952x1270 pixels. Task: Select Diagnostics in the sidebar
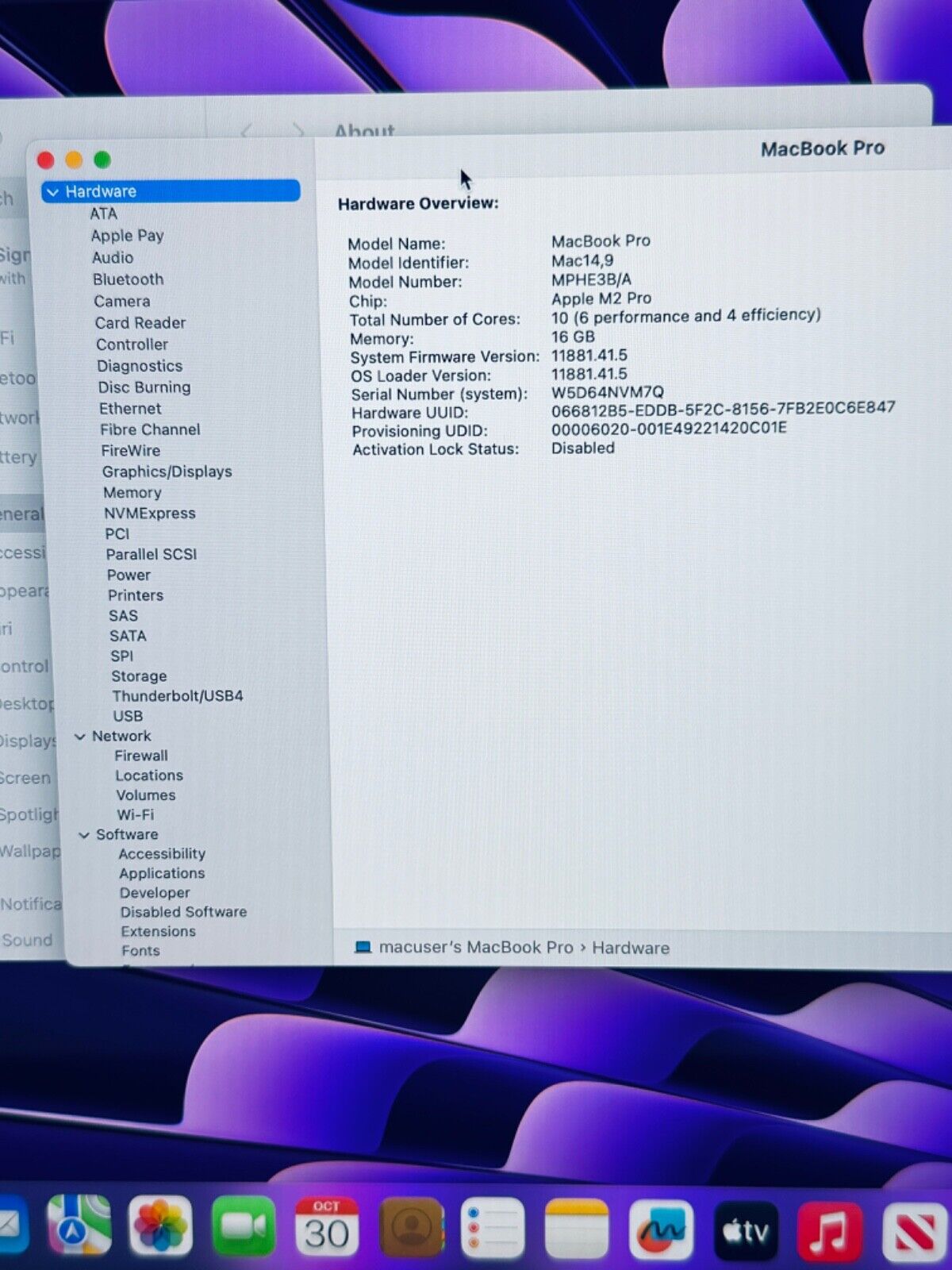140,366
